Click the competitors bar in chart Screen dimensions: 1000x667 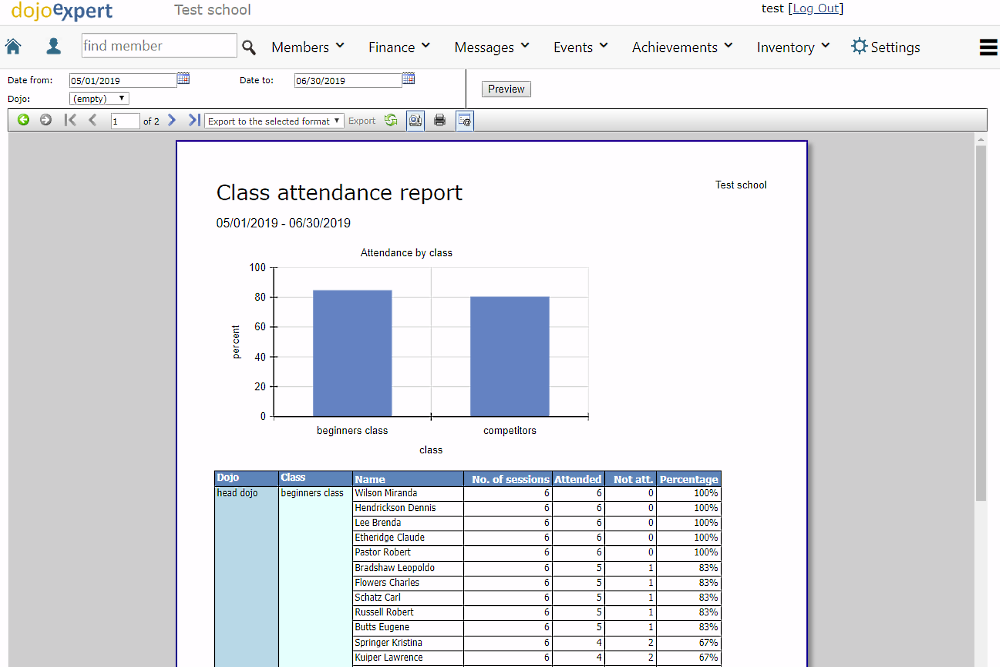pos(510,356)
